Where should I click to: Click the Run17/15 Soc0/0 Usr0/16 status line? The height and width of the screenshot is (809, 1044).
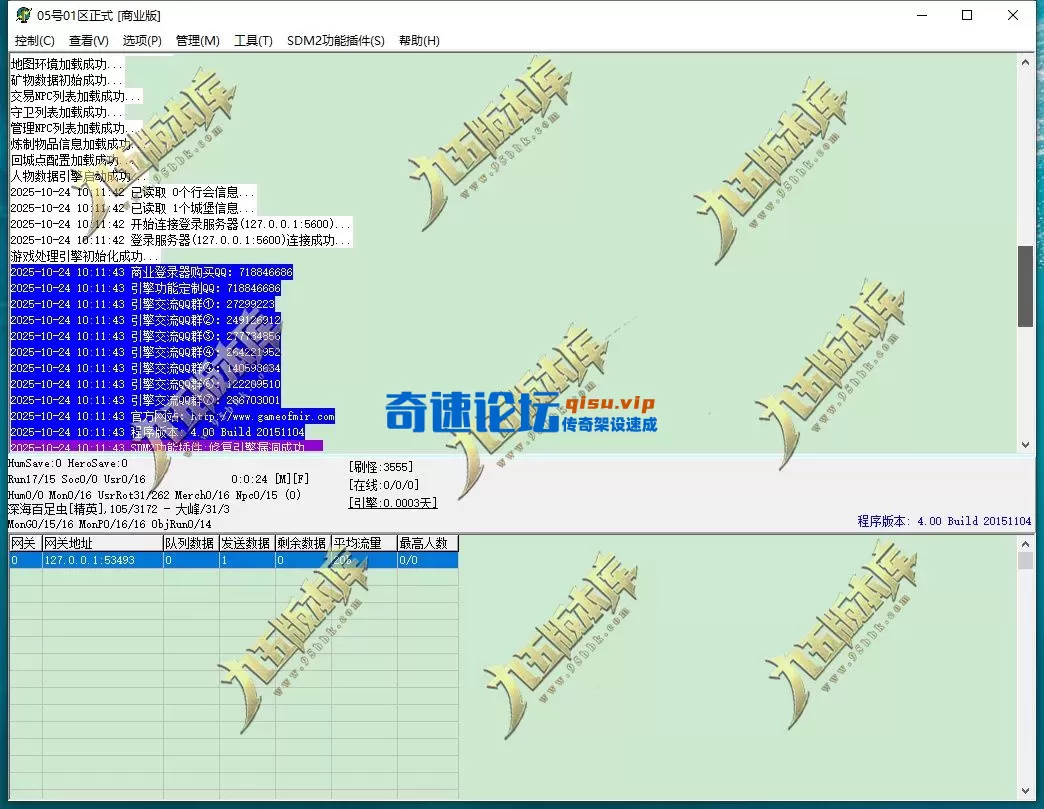[x=77, y=479]
